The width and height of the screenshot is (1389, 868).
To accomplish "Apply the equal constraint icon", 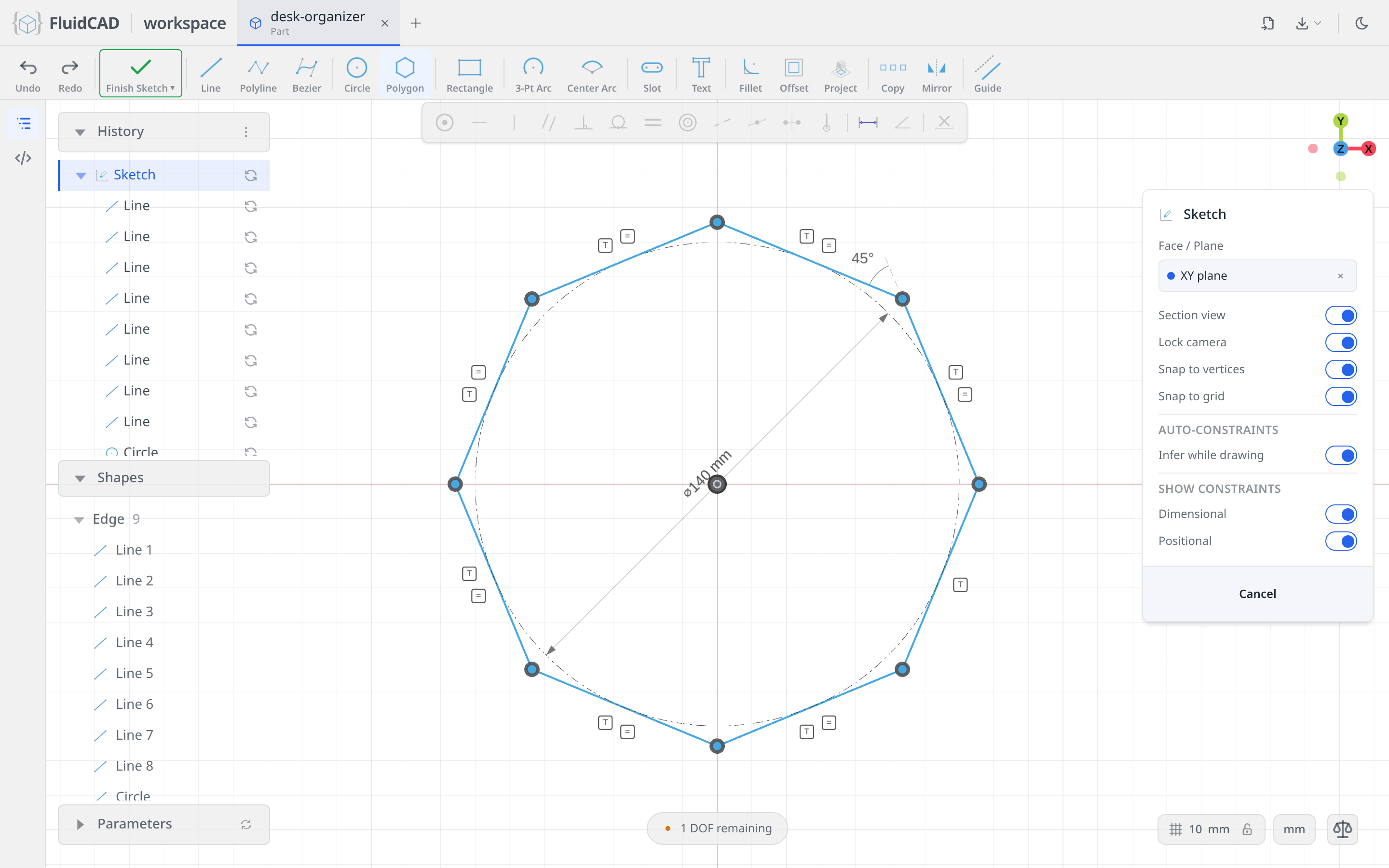I will [653, 122].
